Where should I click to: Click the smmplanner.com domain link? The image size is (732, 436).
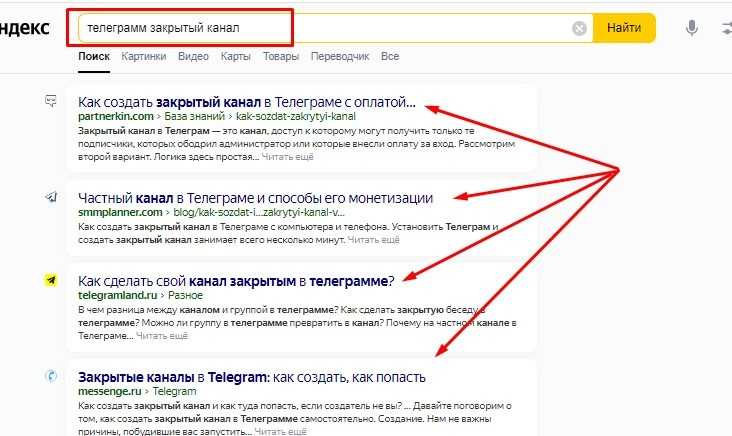point(120,212)
